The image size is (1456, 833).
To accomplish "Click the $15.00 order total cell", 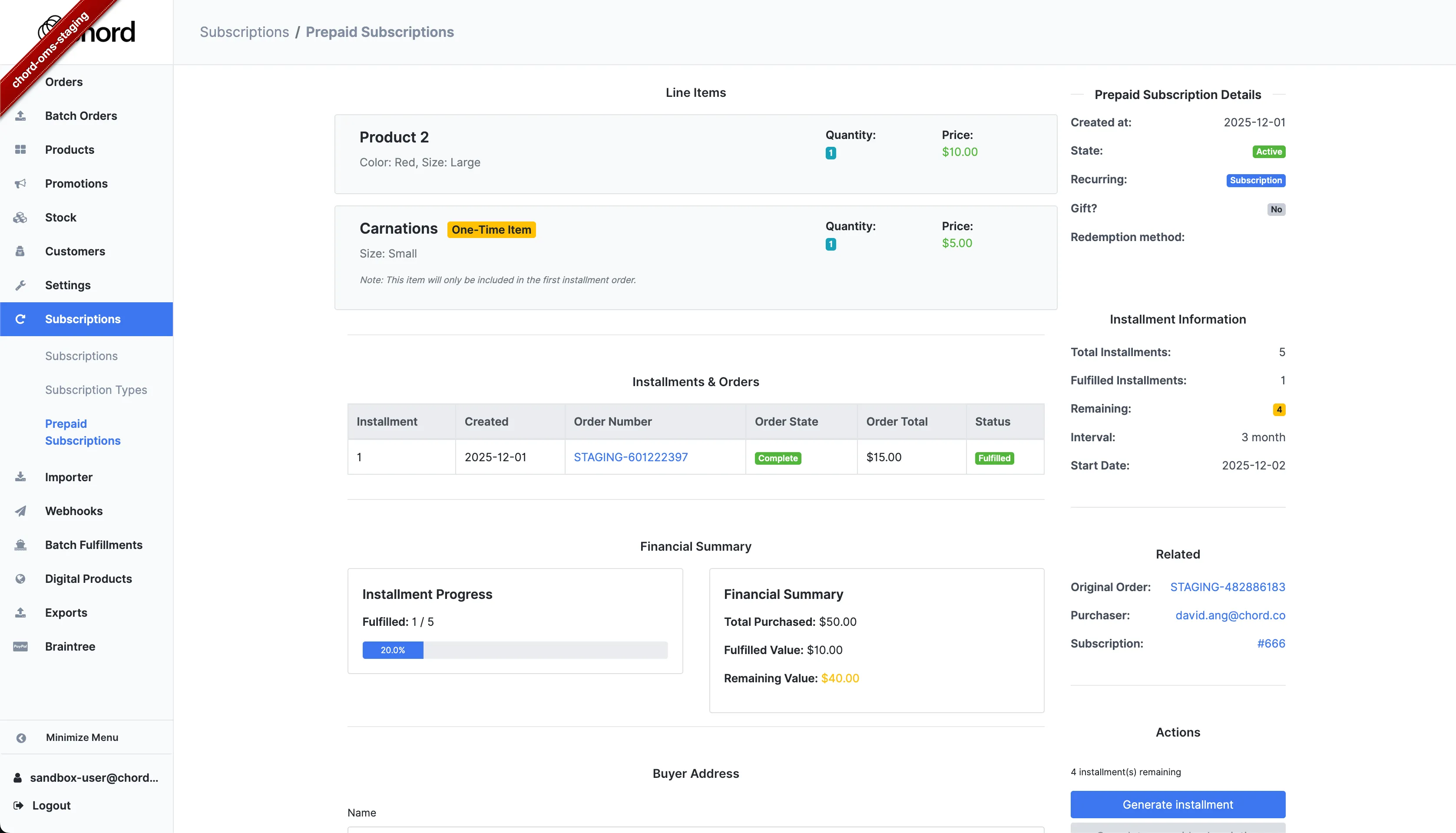I will (x=911, y=457).
